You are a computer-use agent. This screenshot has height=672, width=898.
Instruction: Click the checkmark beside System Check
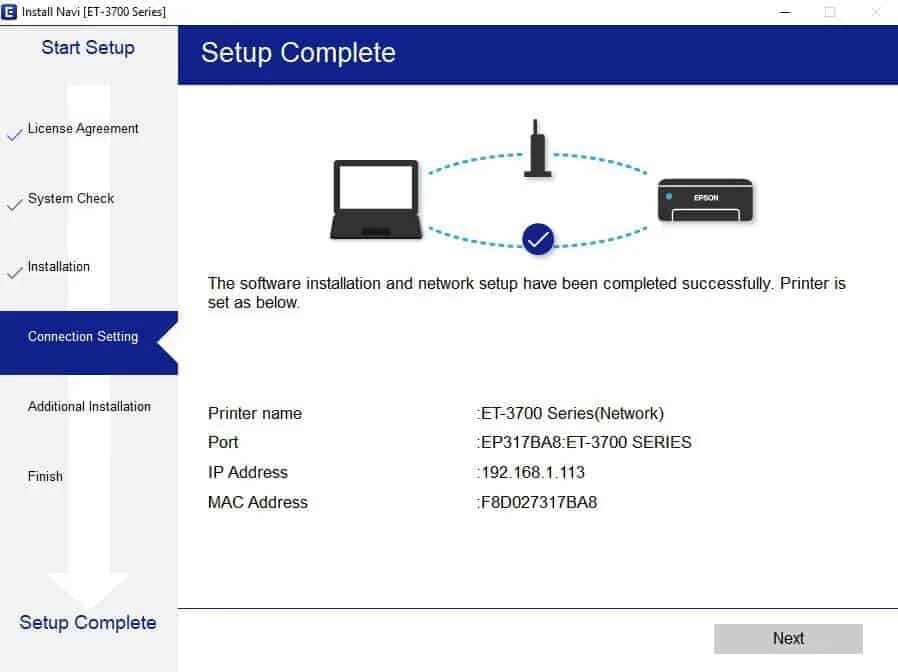(x=14, y=205)
